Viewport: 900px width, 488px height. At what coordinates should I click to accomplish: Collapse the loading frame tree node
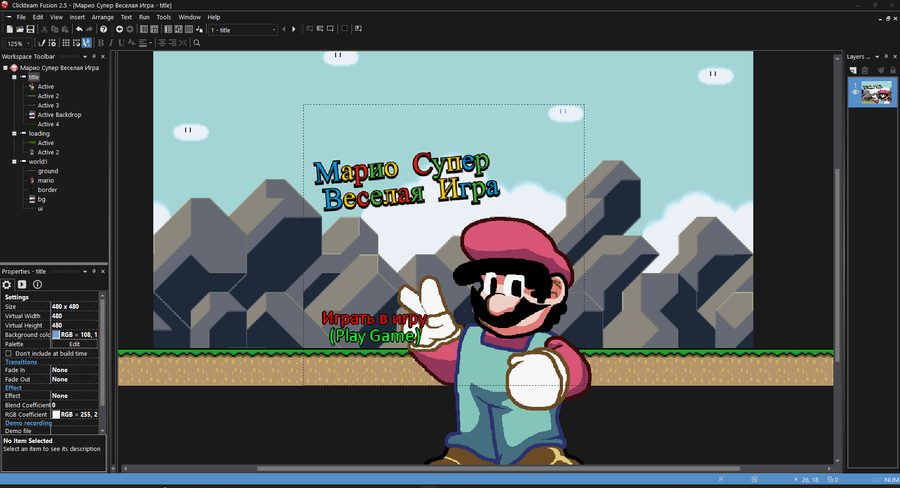coord(14,133)
